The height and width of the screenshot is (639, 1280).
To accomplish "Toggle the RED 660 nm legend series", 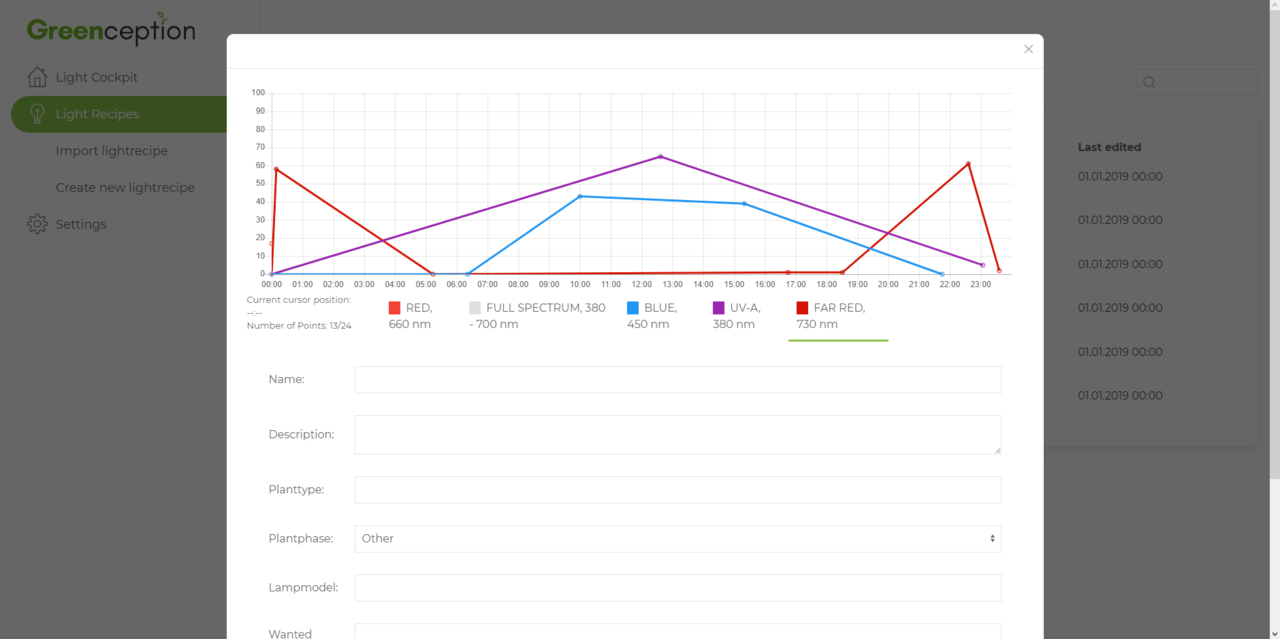I will [411, 315].
